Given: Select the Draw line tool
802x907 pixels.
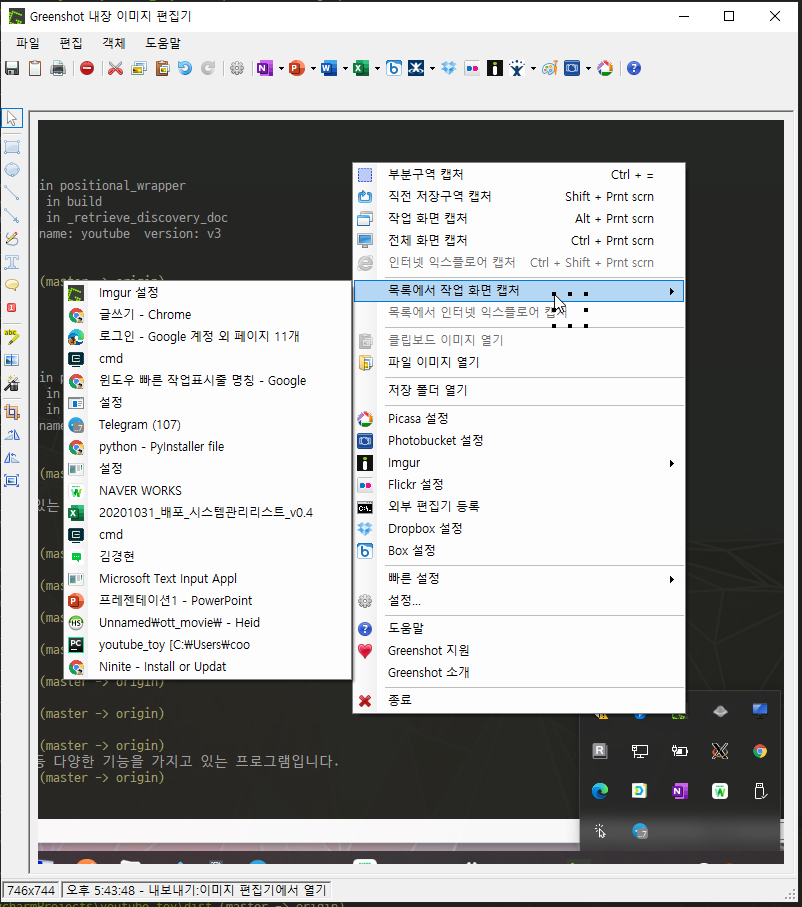Looking at the screenshot, I should [12, 193].
